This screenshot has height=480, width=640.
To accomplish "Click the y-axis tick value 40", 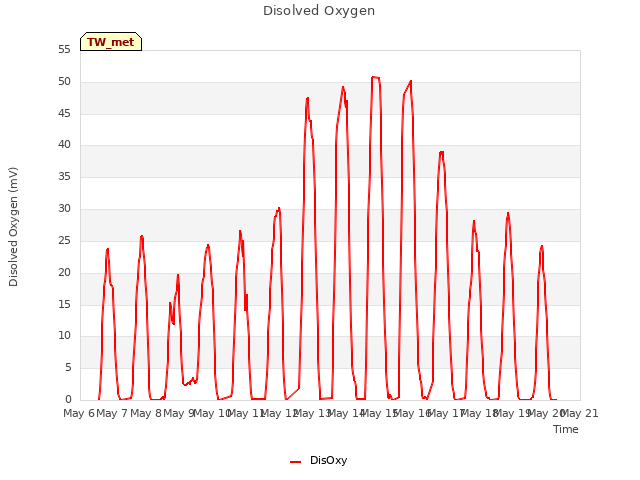I will tap(64, 144).
